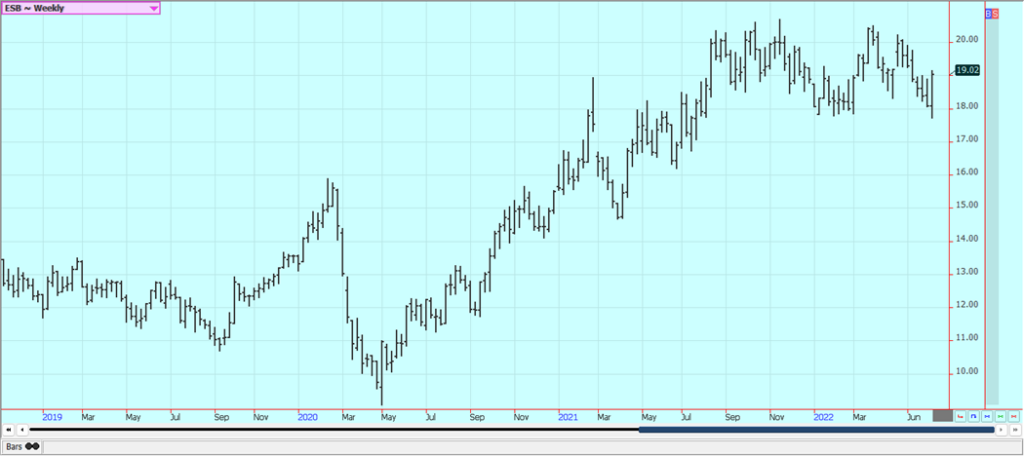Viewport: 1024px width, 456px height.
Task: Jump to chart end with double-right arrow
Action: coord(1016,429)
